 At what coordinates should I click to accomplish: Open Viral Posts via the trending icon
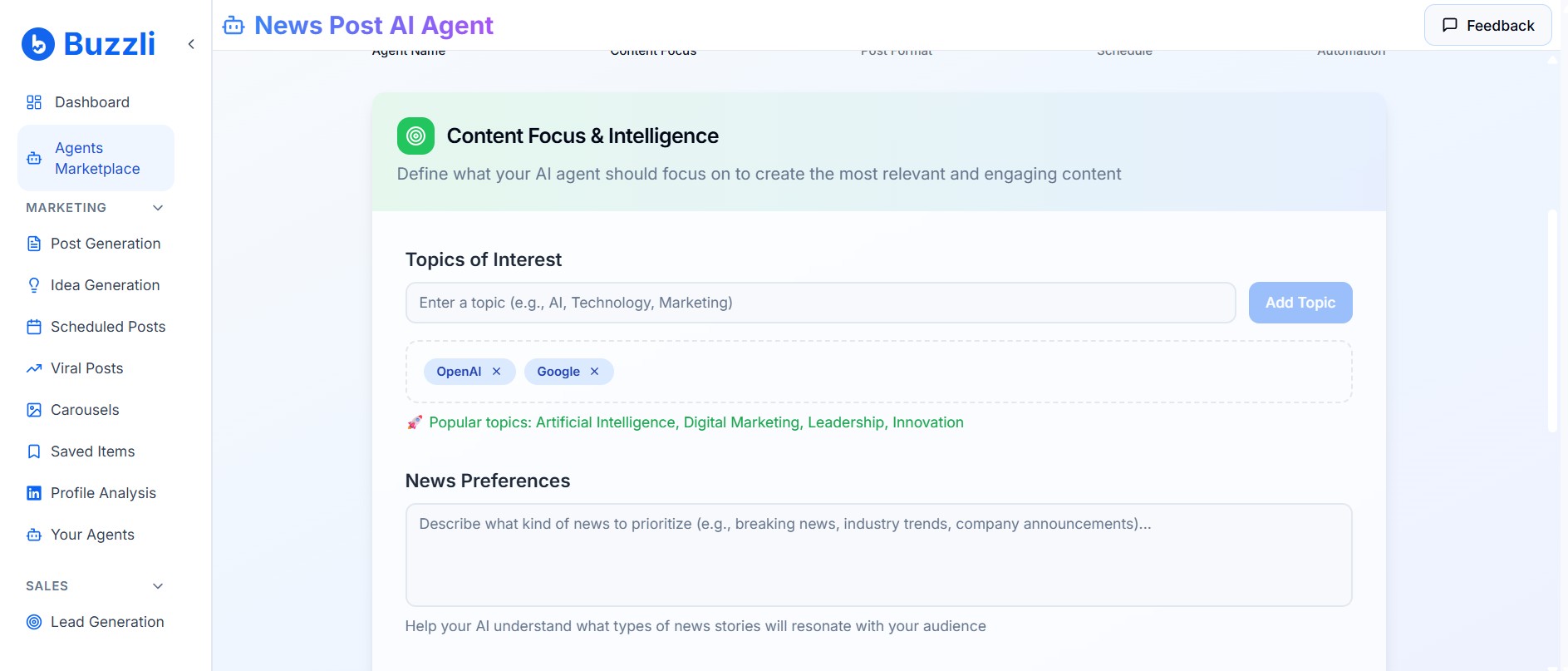pyautogui.click(x=34, y=368)
